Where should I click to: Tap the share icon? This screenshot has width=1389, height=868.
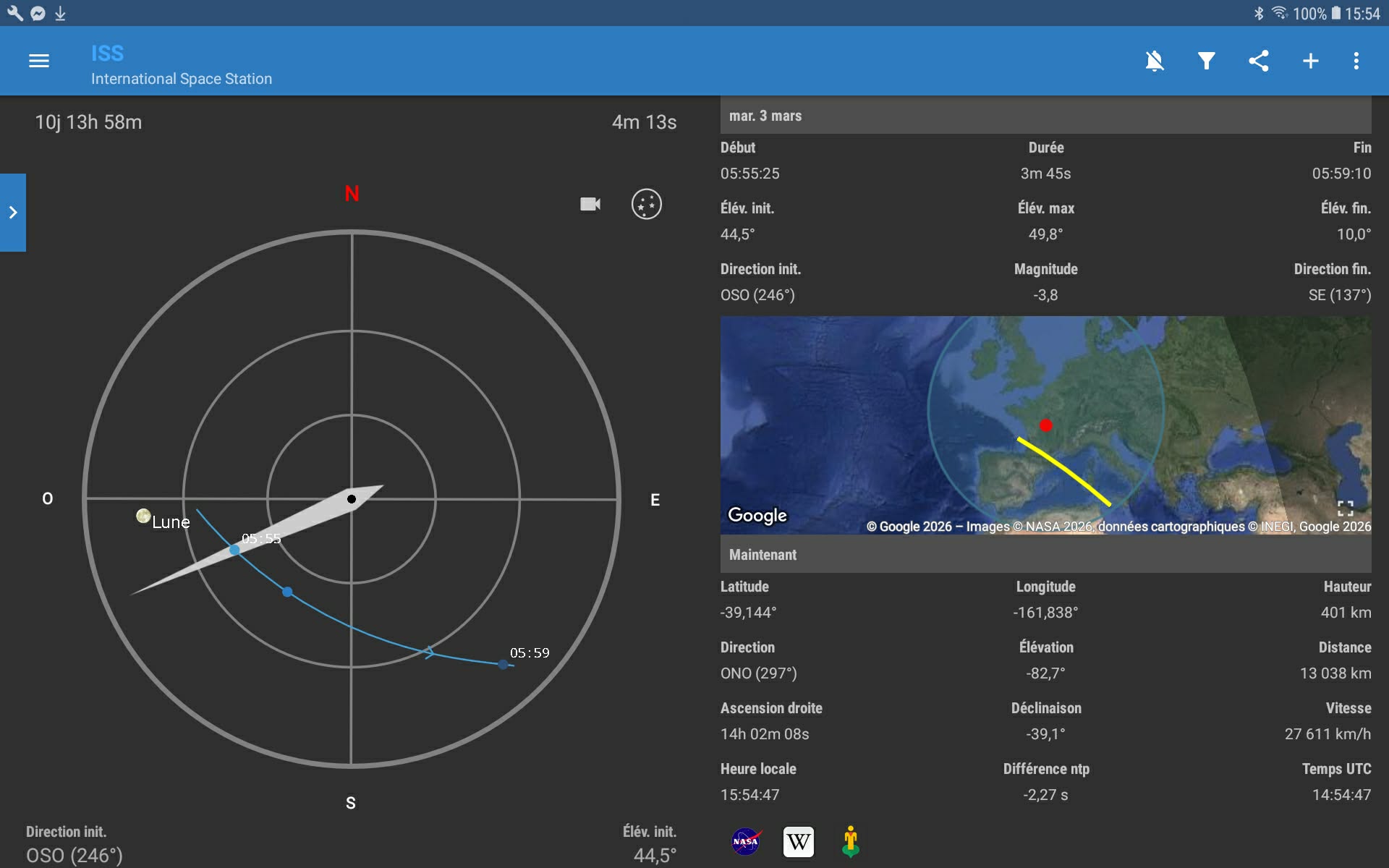point(1259,61)
